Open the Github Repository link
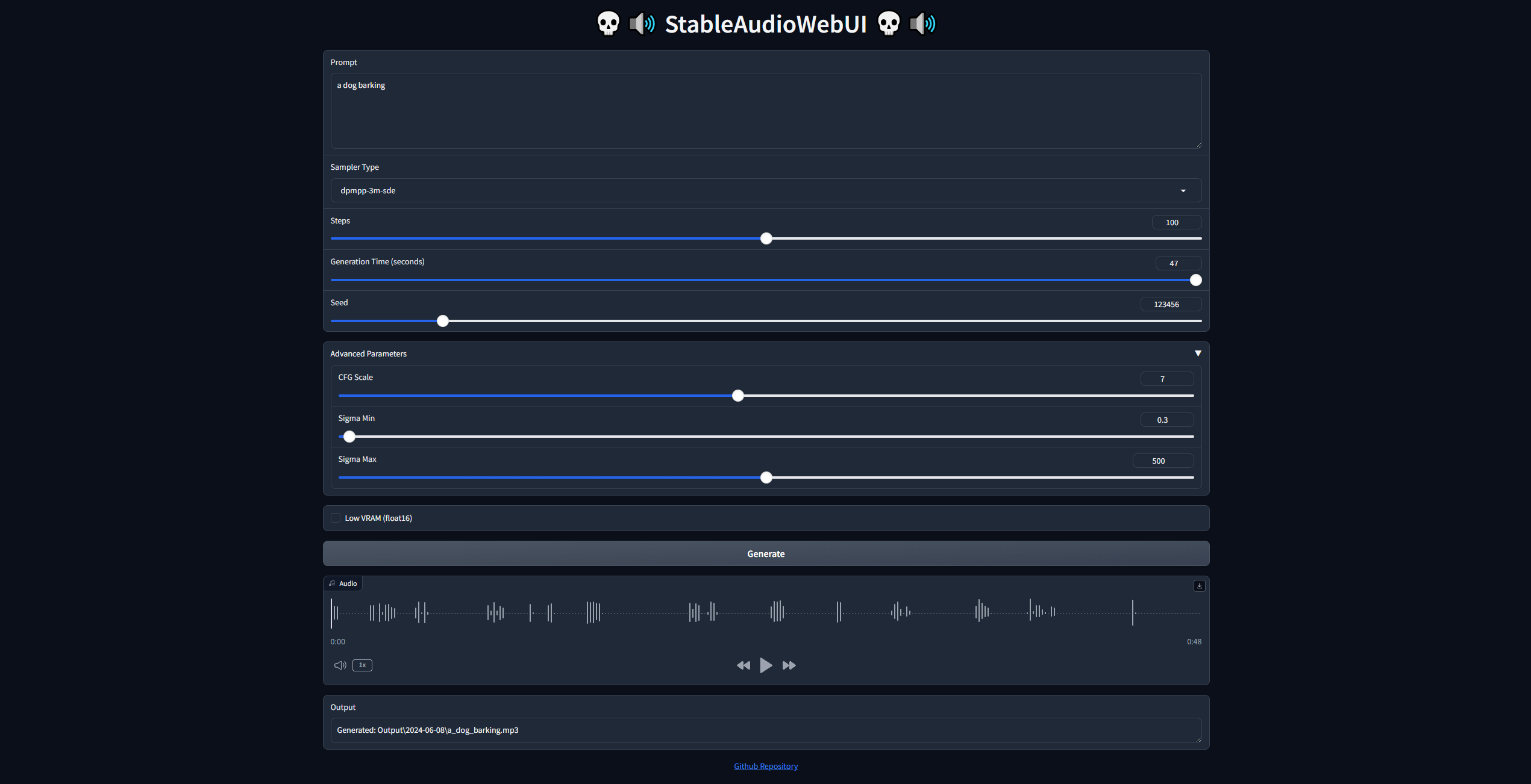Viewport: 1531px width, 784px height. coord(765,766)
